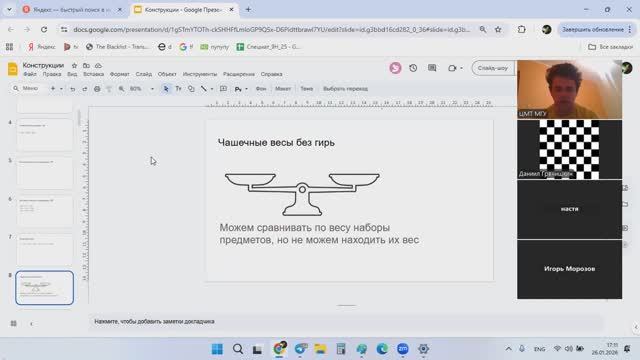This screenshot has width=640, height=360.
Task: Click the zoom magnifier tool
Action: (121, 89)
